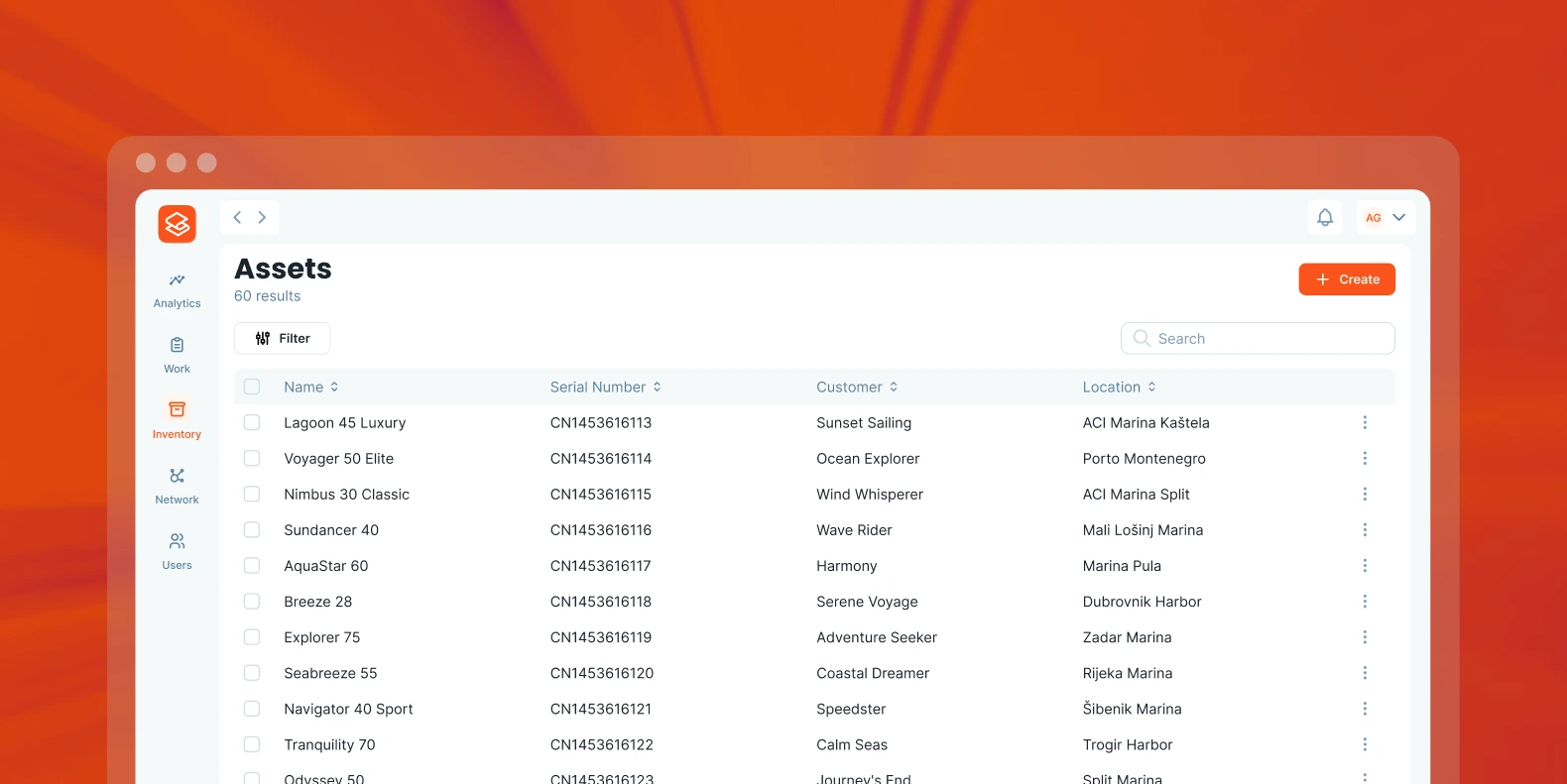Check the Nimbus 30 Classic row checkbox

pyautogui.click(x=252, y=494)
